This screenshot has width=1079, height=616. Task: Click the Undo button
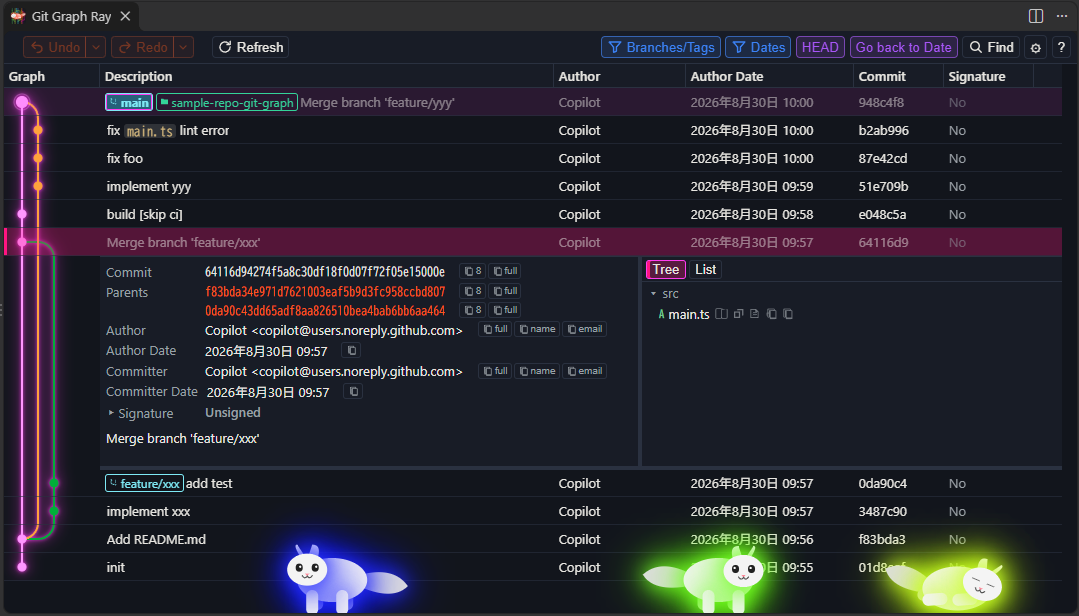[56, 47]
